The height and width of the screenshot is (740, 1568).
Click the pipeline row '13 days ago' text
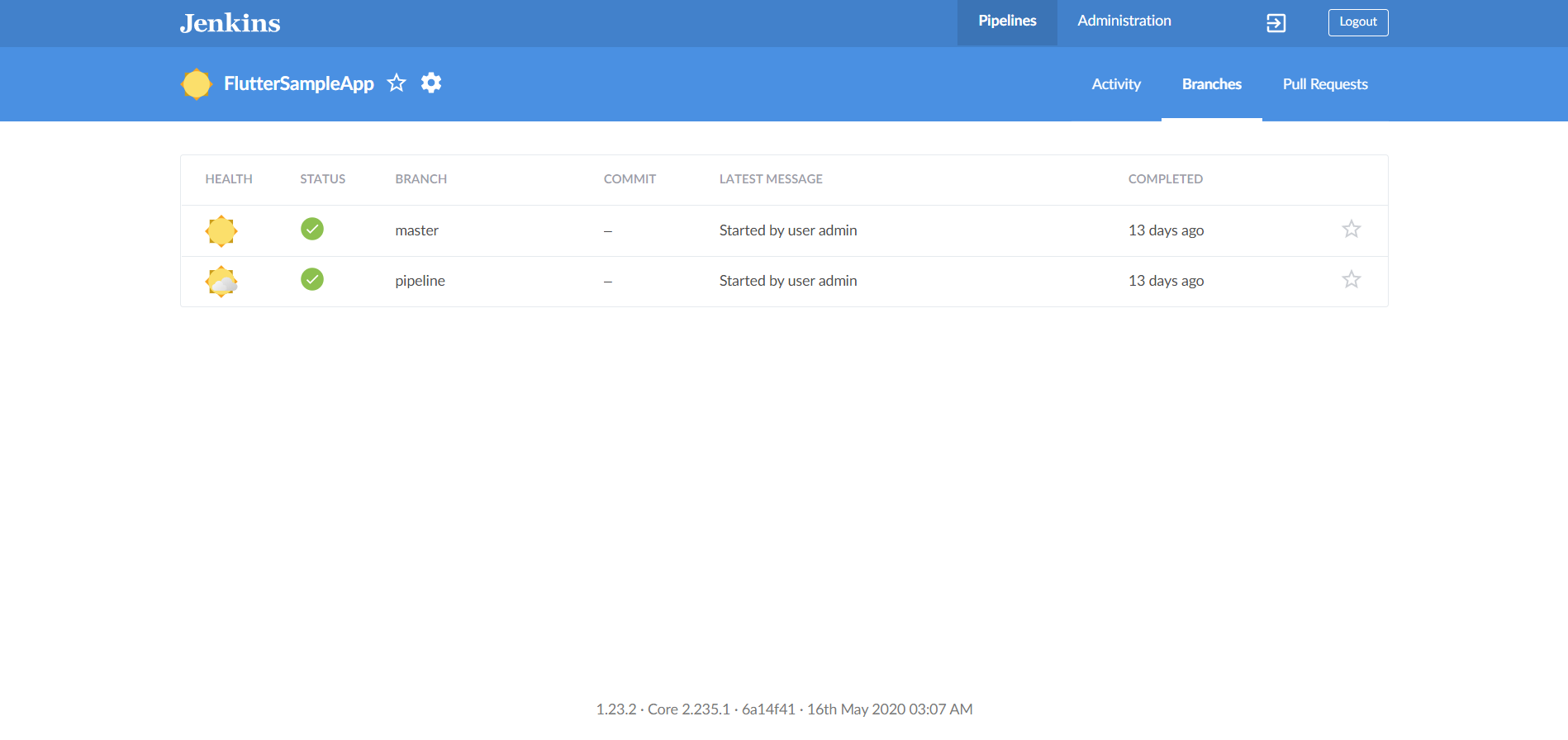1166,281
